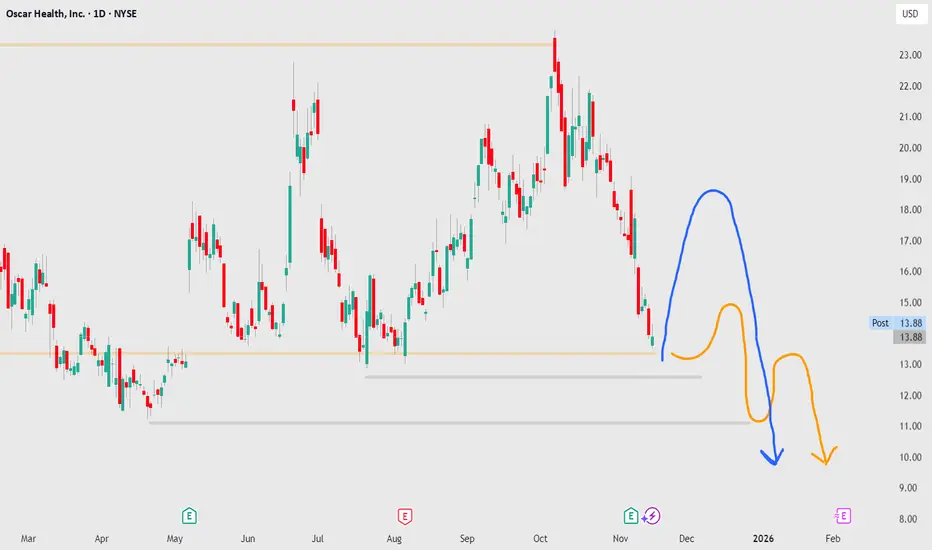Open the August red earnings marker icon
This screenshot has width=932, height=550.
[x=405, y=516]
